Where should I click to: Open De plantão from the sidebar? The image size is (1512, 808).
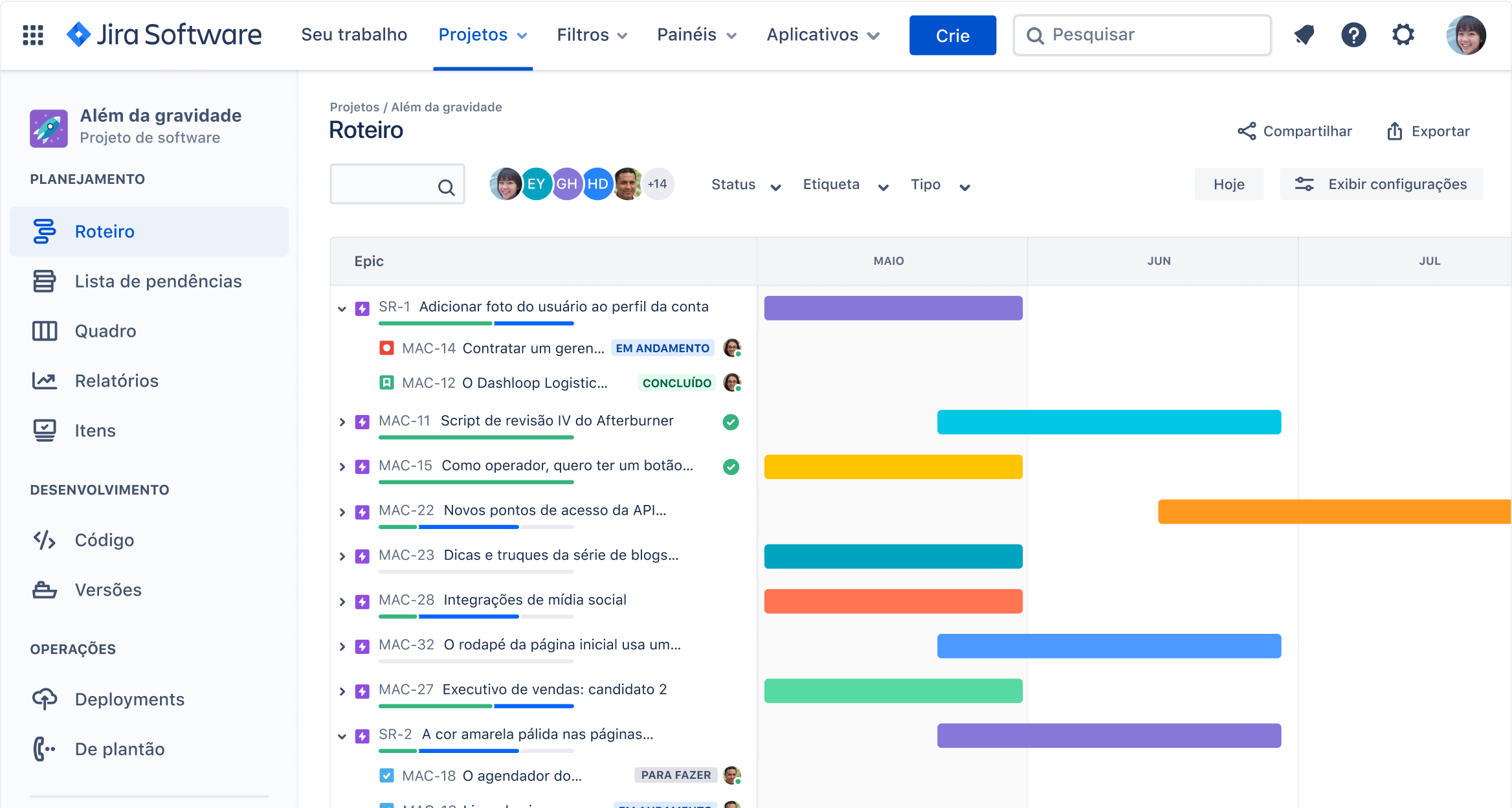tap(119, 749)
